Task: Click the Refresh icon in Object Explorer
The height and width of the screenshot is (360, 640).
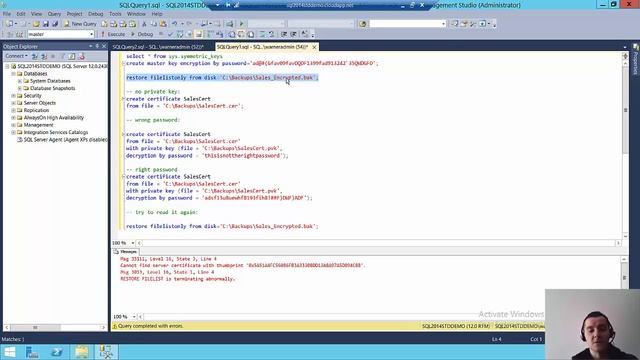Action: (72, 56)
